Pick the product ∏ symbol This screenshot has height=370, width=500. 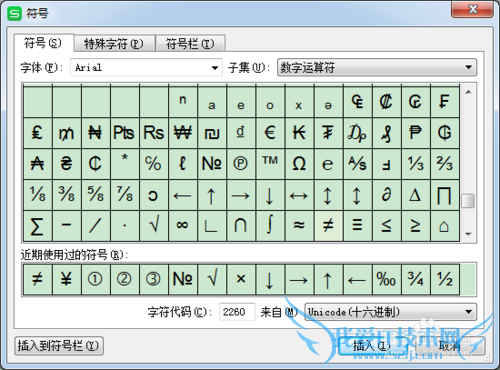tap(445, 195)
